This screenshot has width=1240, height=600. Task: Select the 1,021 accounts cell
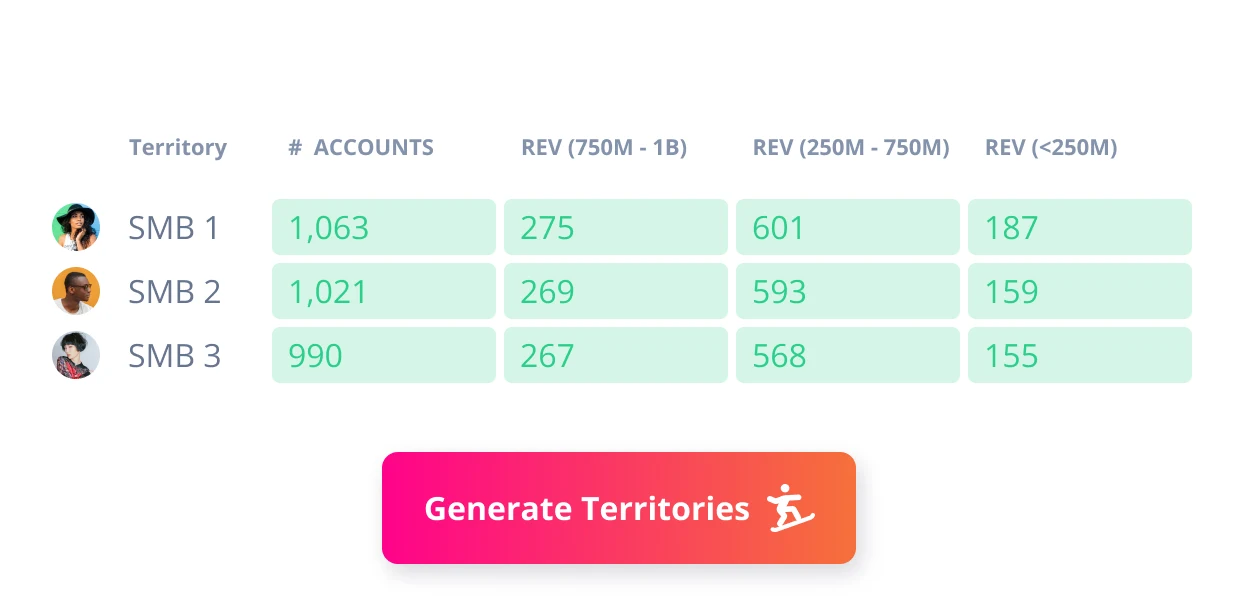[383, 291]
